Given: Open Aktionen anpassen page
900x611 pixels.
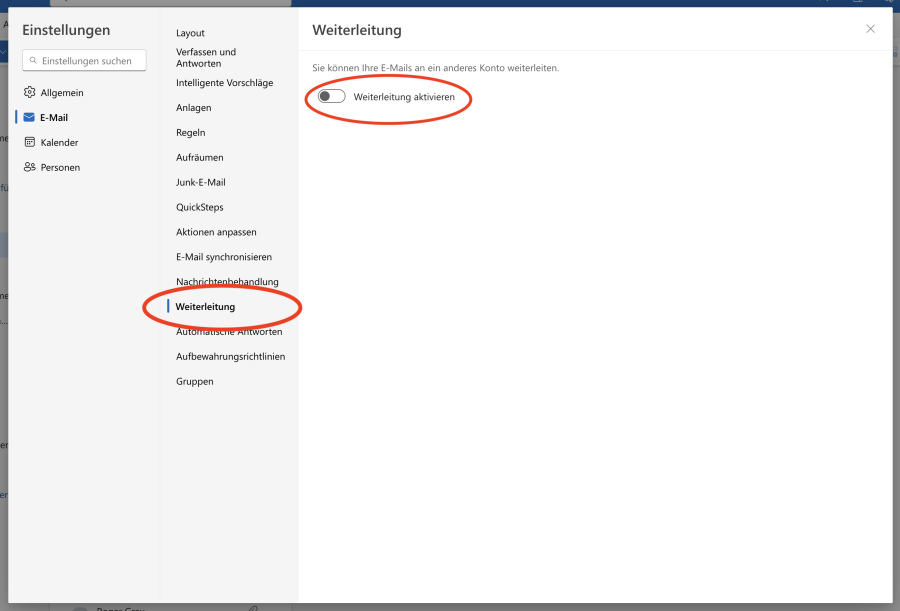Looking at the screenshot, I should click(x=216, y=232).
